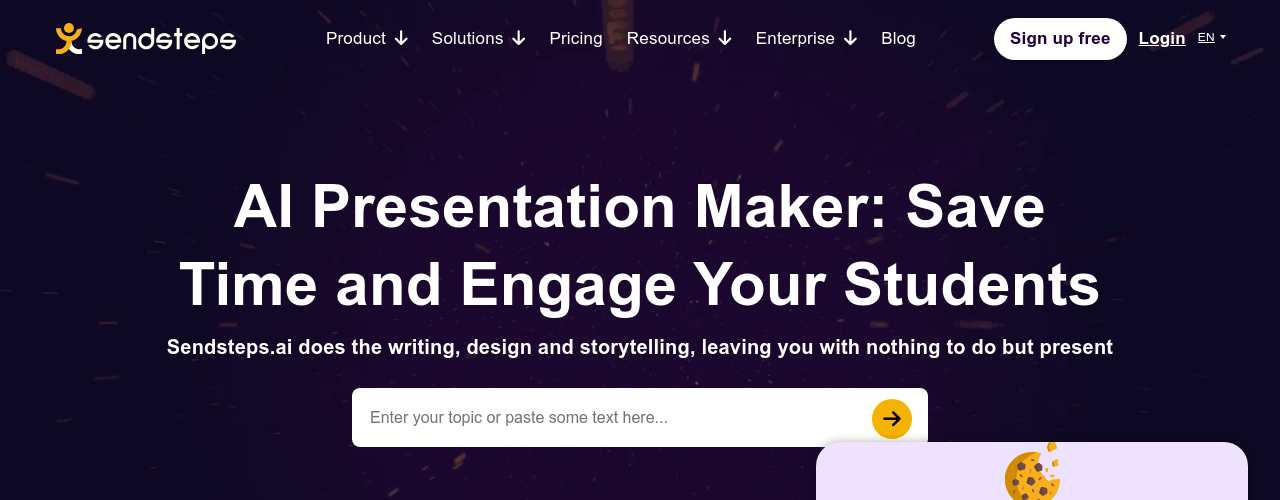Expand the Solutions dropdown arrow
1280x500 pixels.
click(x=518, y=38)
